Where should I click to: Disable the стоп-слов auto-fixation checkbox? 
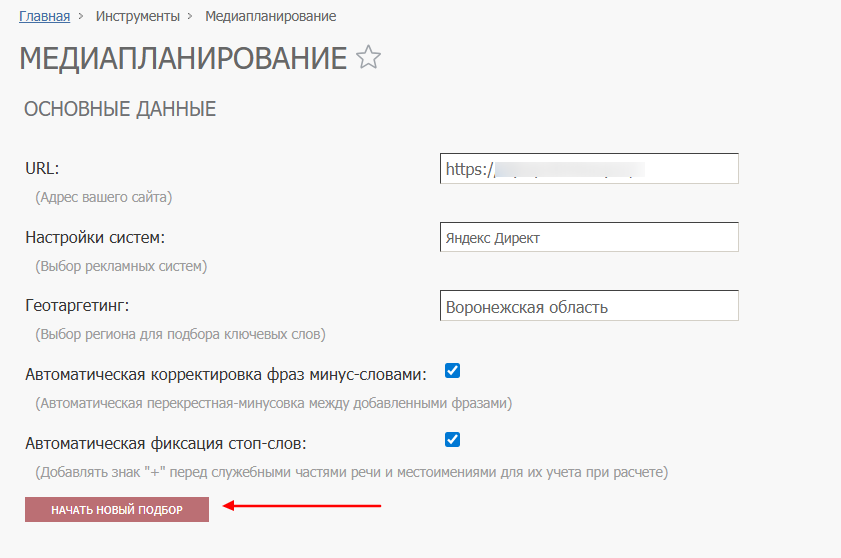(452, 439)
